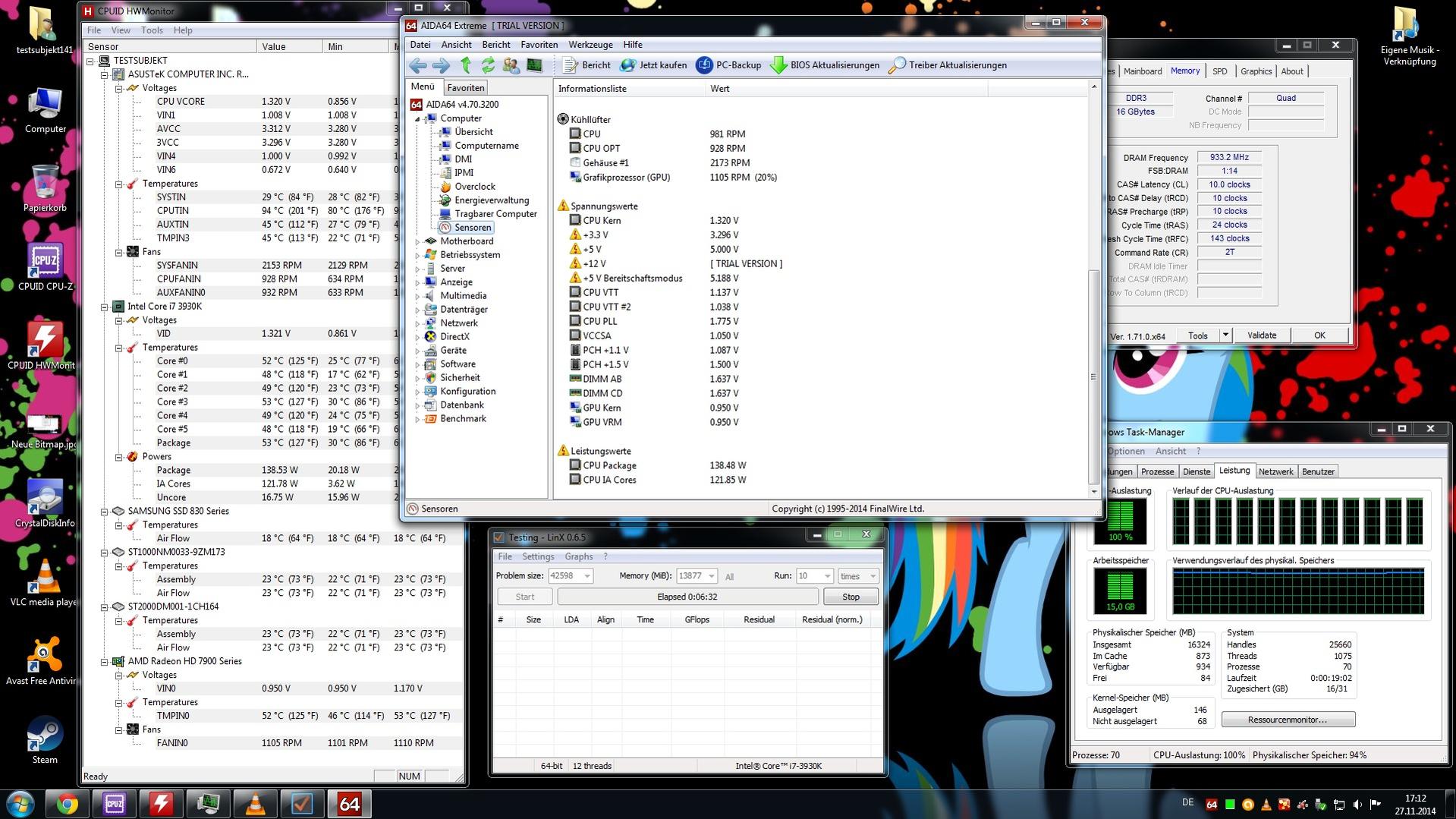Screen dimensions: 1456x819
Task: Click the Windows Start button
Action: tap(20, 804)
